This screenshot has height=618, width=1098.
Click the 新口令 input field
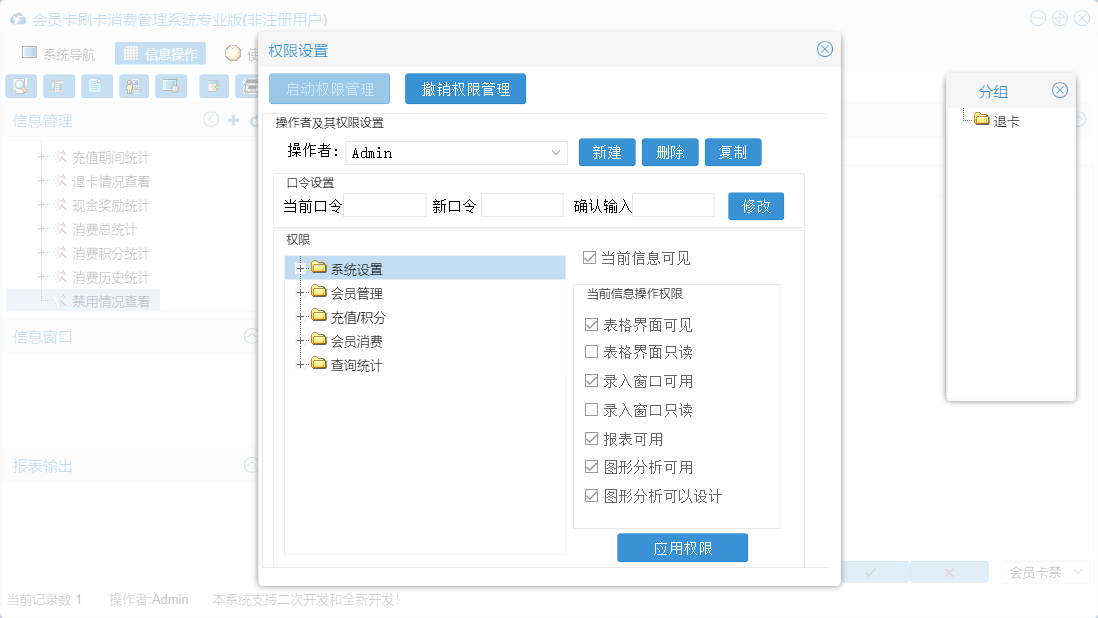pos(522,206)
